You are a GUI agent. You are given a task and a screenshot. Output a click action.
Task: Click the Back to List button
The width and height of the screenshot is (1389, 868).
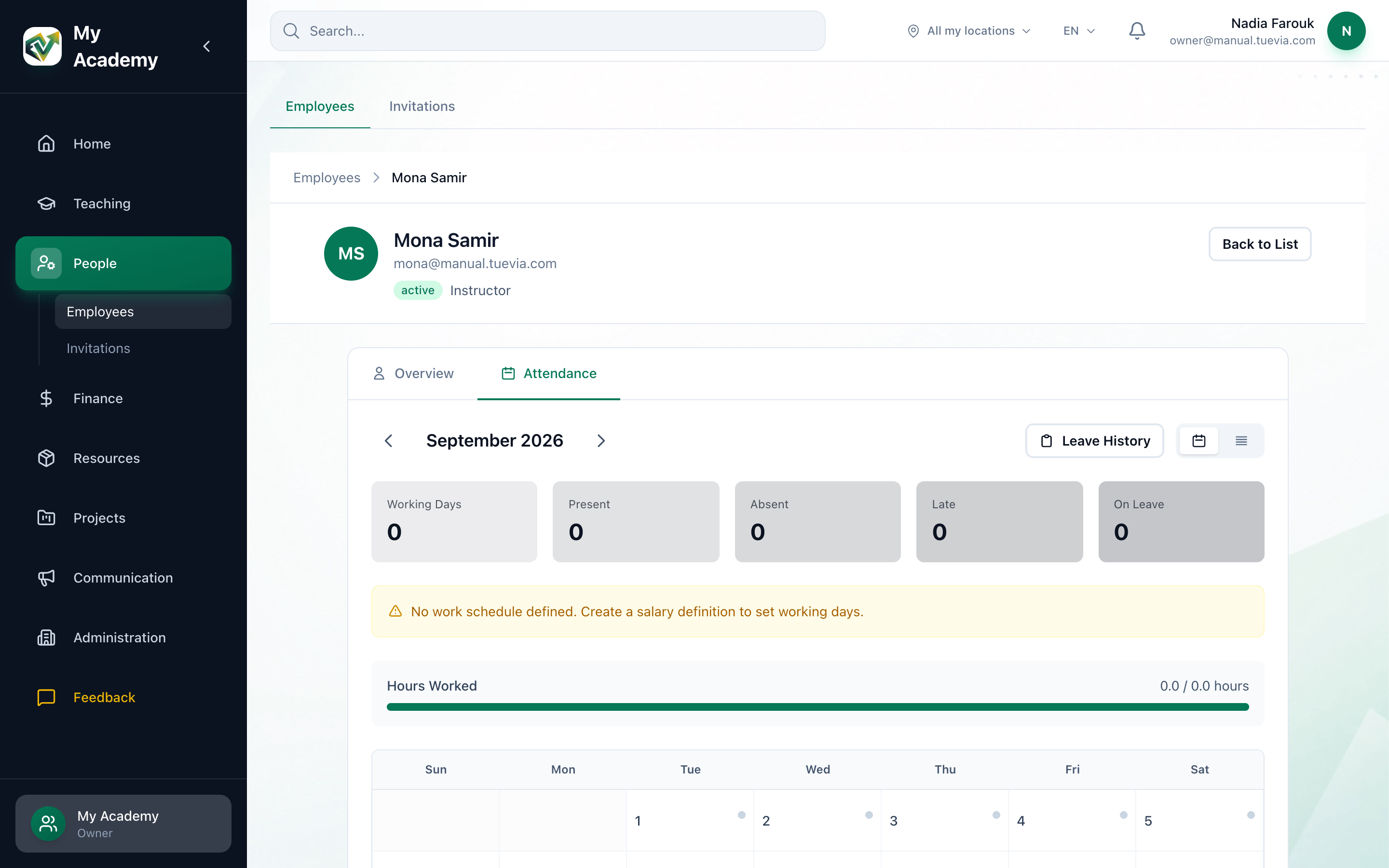1260,244
